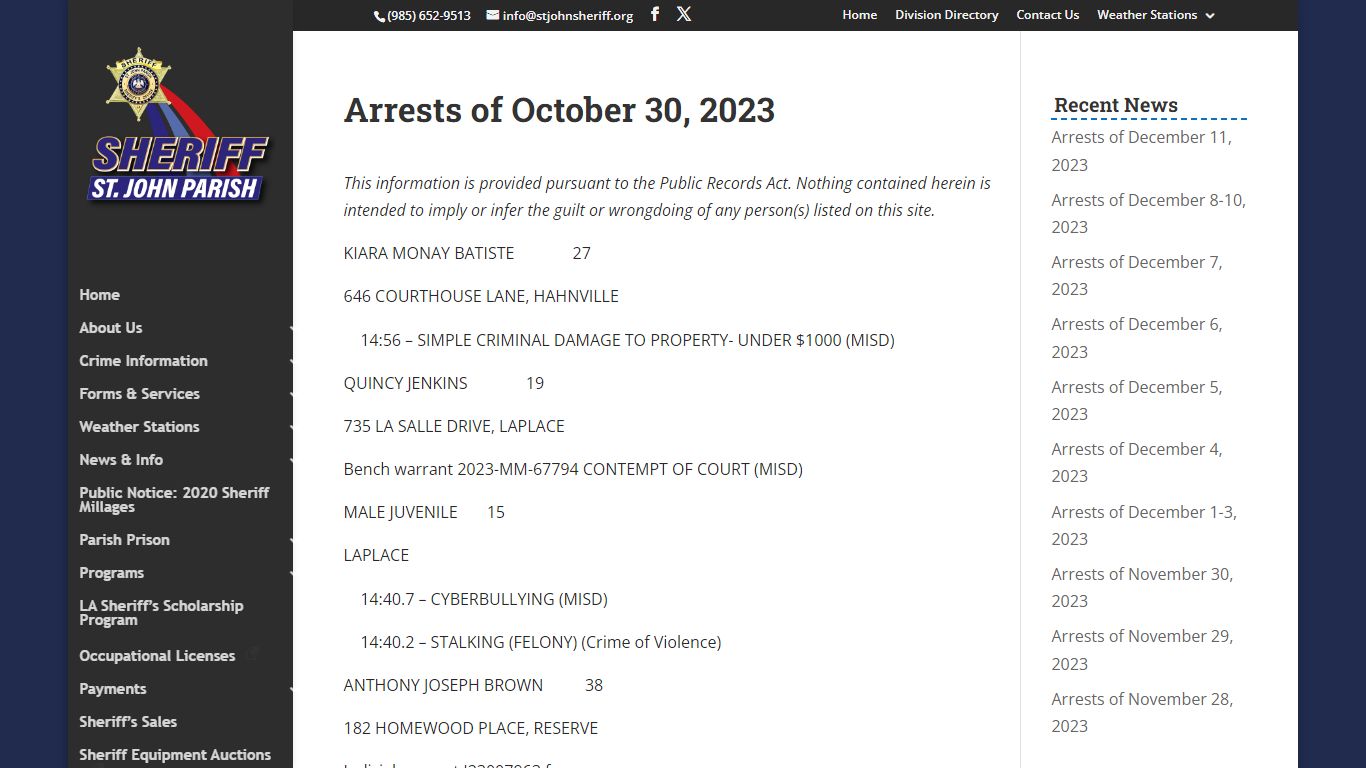
Task: Expand the Forms & Services submenu arrow
Action: tap(291, 395)
